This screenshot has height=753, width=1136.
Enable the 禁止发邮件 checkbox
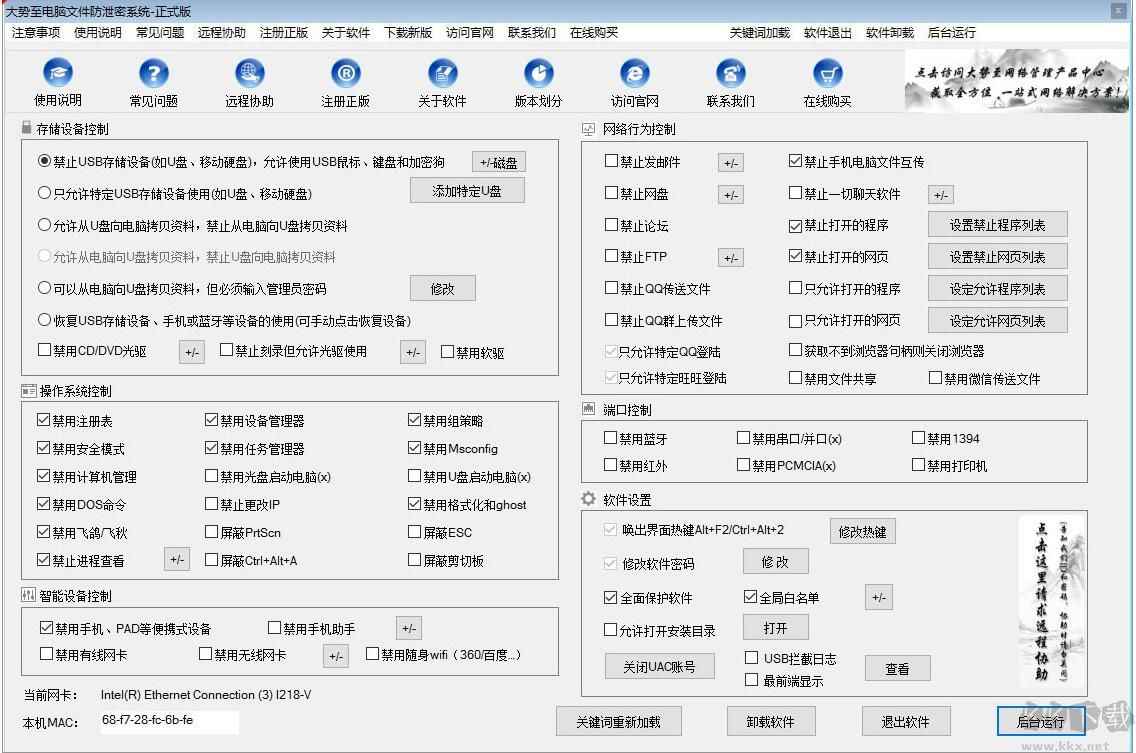[610, 161]
